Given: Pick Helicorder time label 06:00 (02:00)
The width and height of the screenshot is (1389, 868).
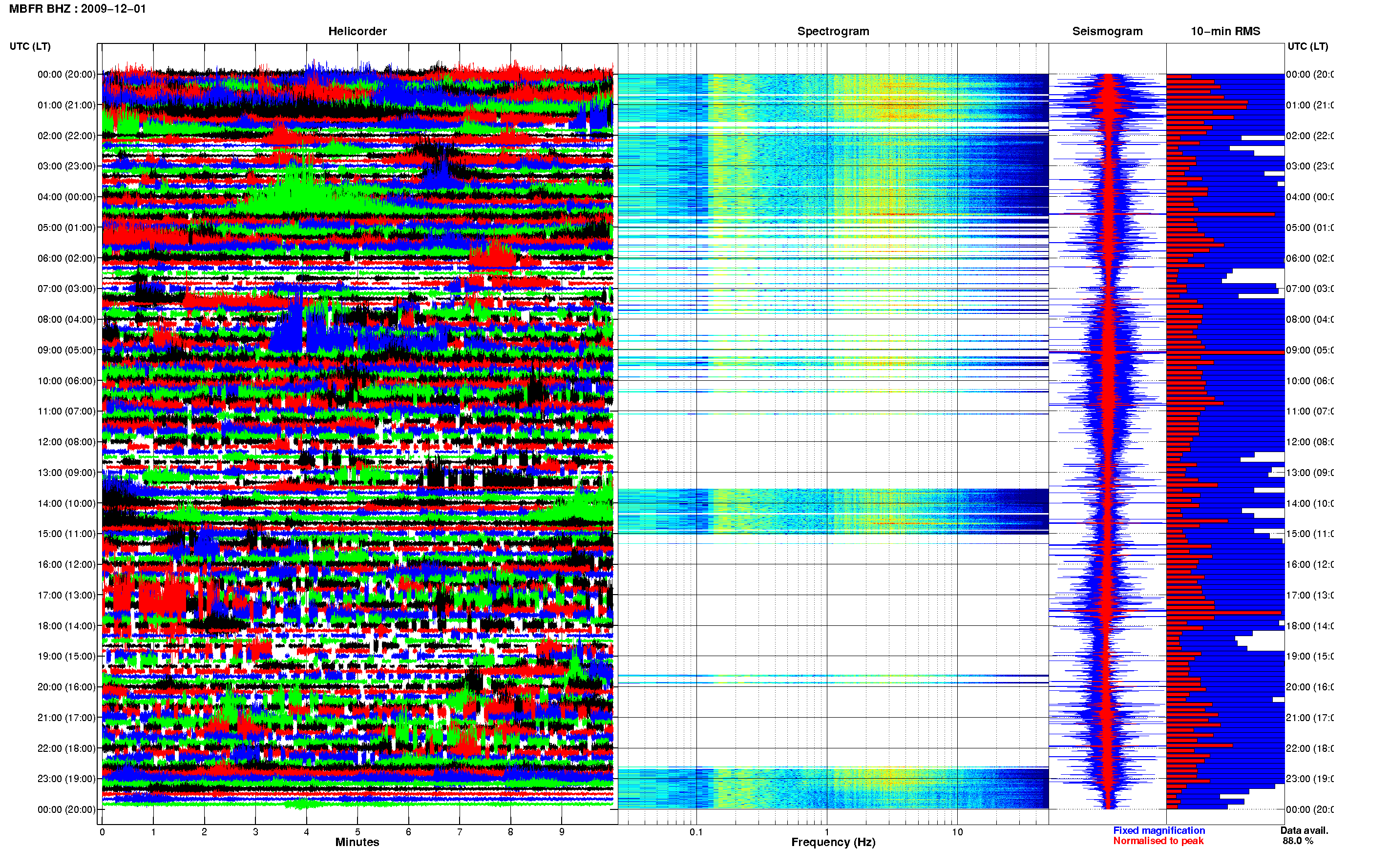Looking at the screenshot, I should coord(66,258).
